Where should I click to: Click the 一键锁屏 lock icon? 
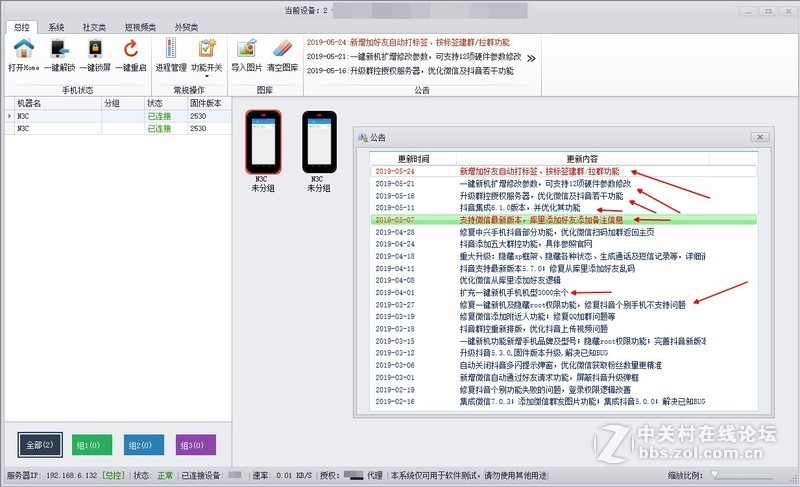95,49
